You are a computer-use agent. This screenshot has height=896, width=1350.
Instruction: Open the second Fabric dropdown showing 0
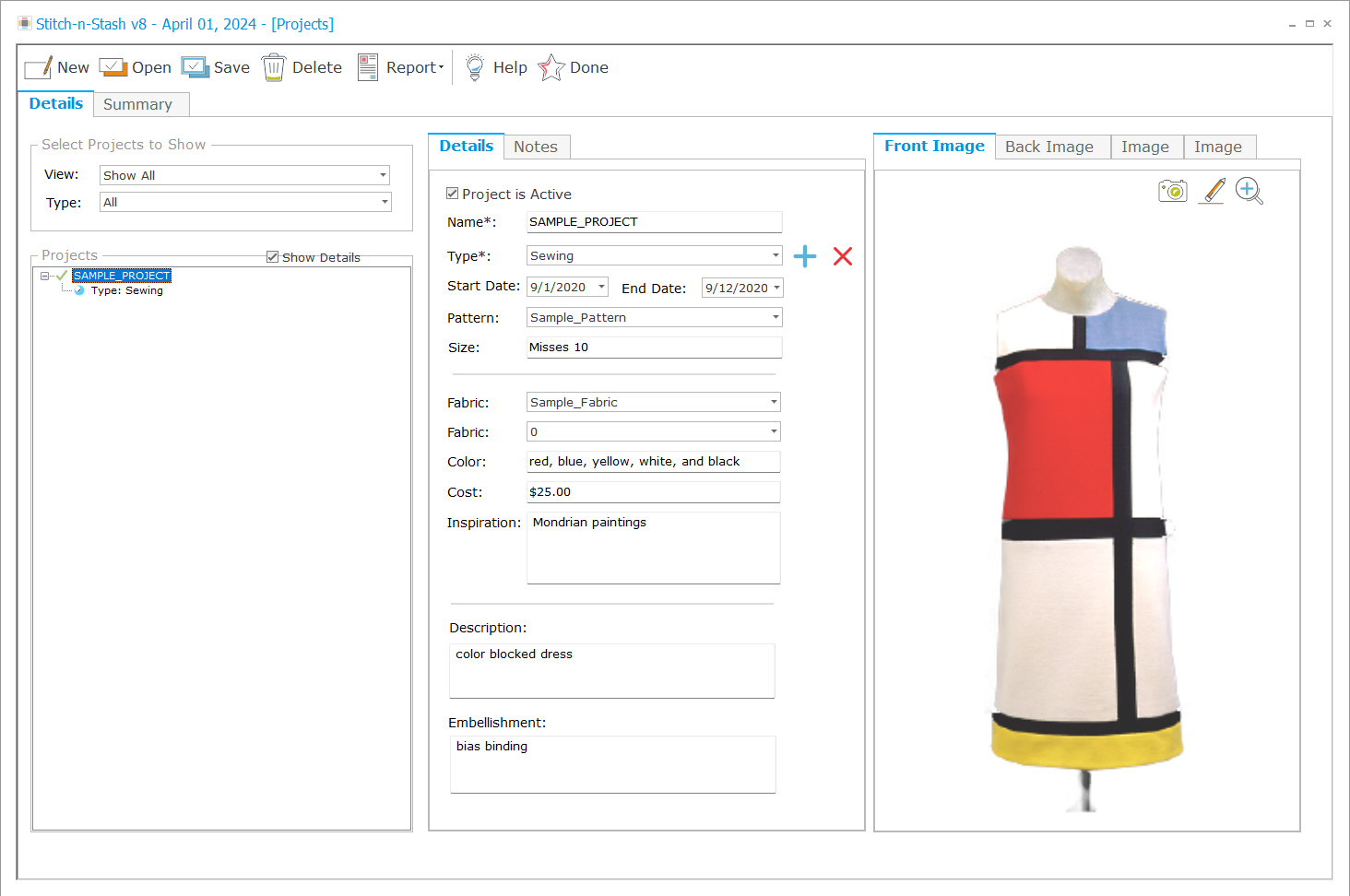pyautogui.click(x=654, y=431)
